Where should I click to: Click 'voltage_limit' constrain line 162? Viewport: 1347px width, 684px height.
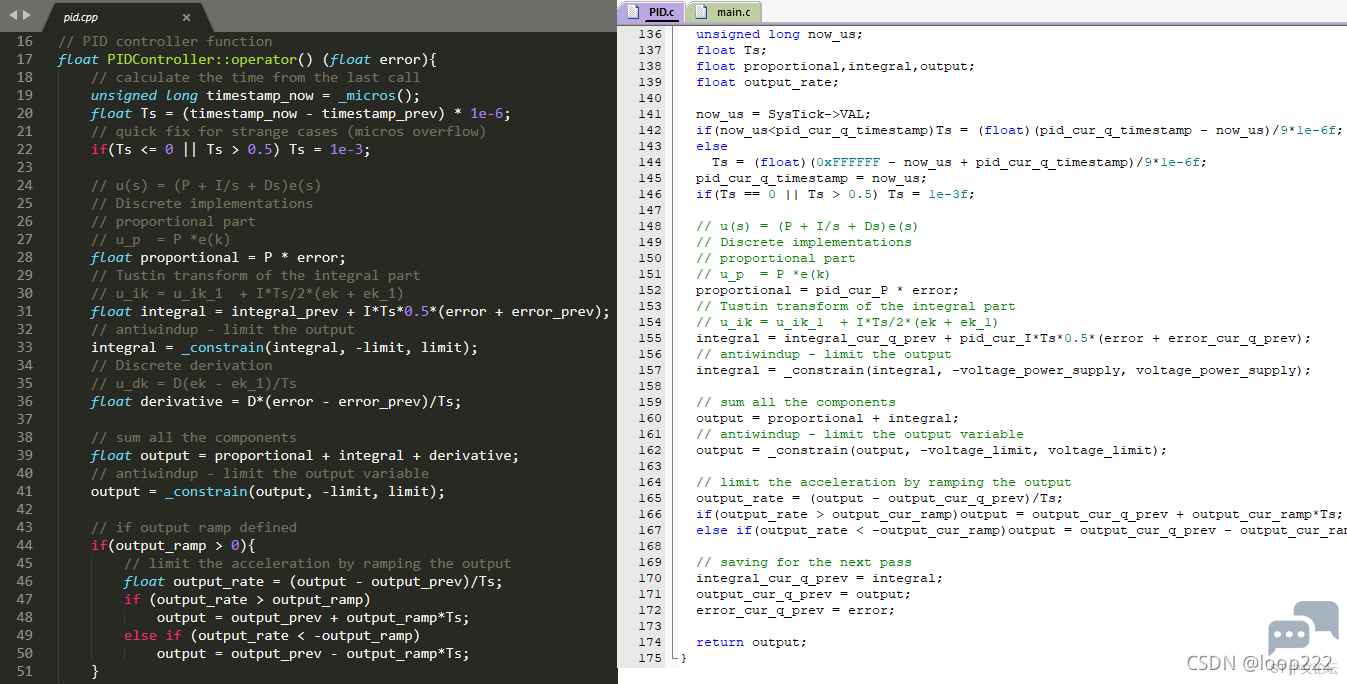[x=931, y=450]
